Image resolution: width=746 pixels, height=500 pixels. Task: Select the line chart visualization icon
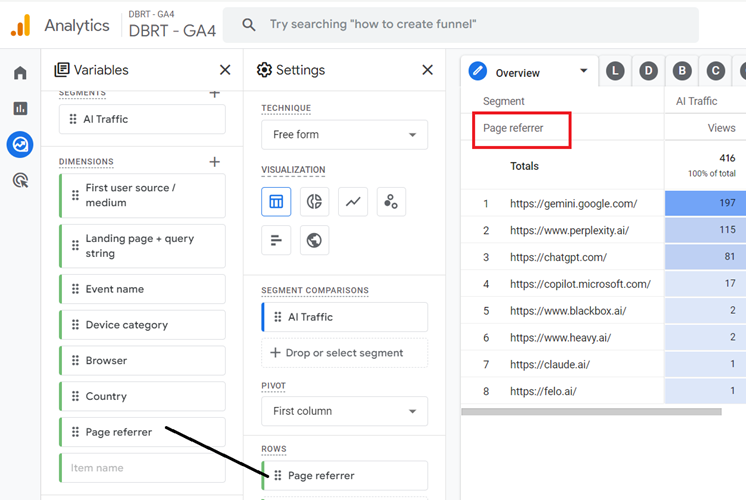coord(353,202)
